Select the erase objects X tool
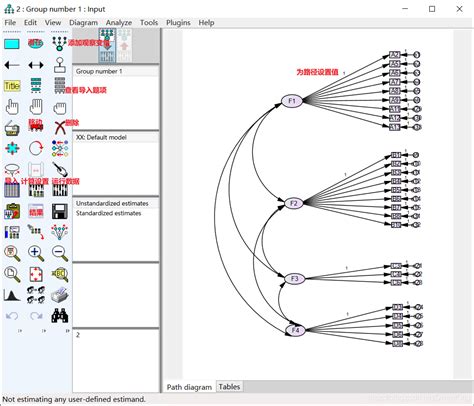Image resolution: width=474 pixels, height=406 pixels. click(x=60, y=128)
